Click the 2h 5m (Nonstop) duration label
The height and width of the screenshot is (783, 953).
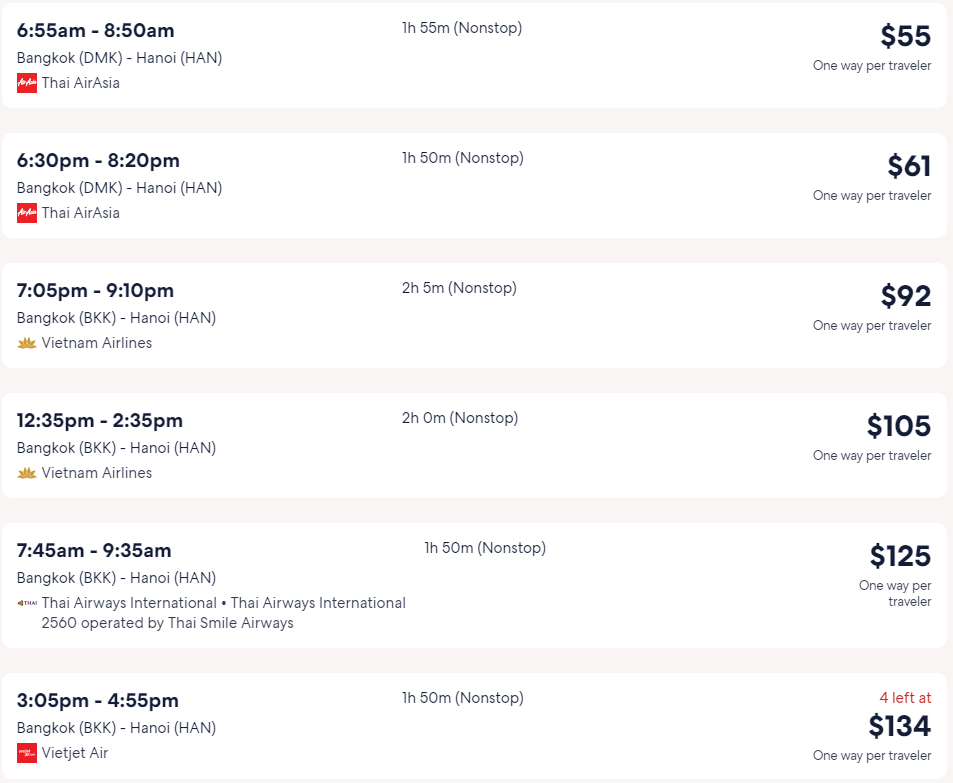[x=459, y=288]
